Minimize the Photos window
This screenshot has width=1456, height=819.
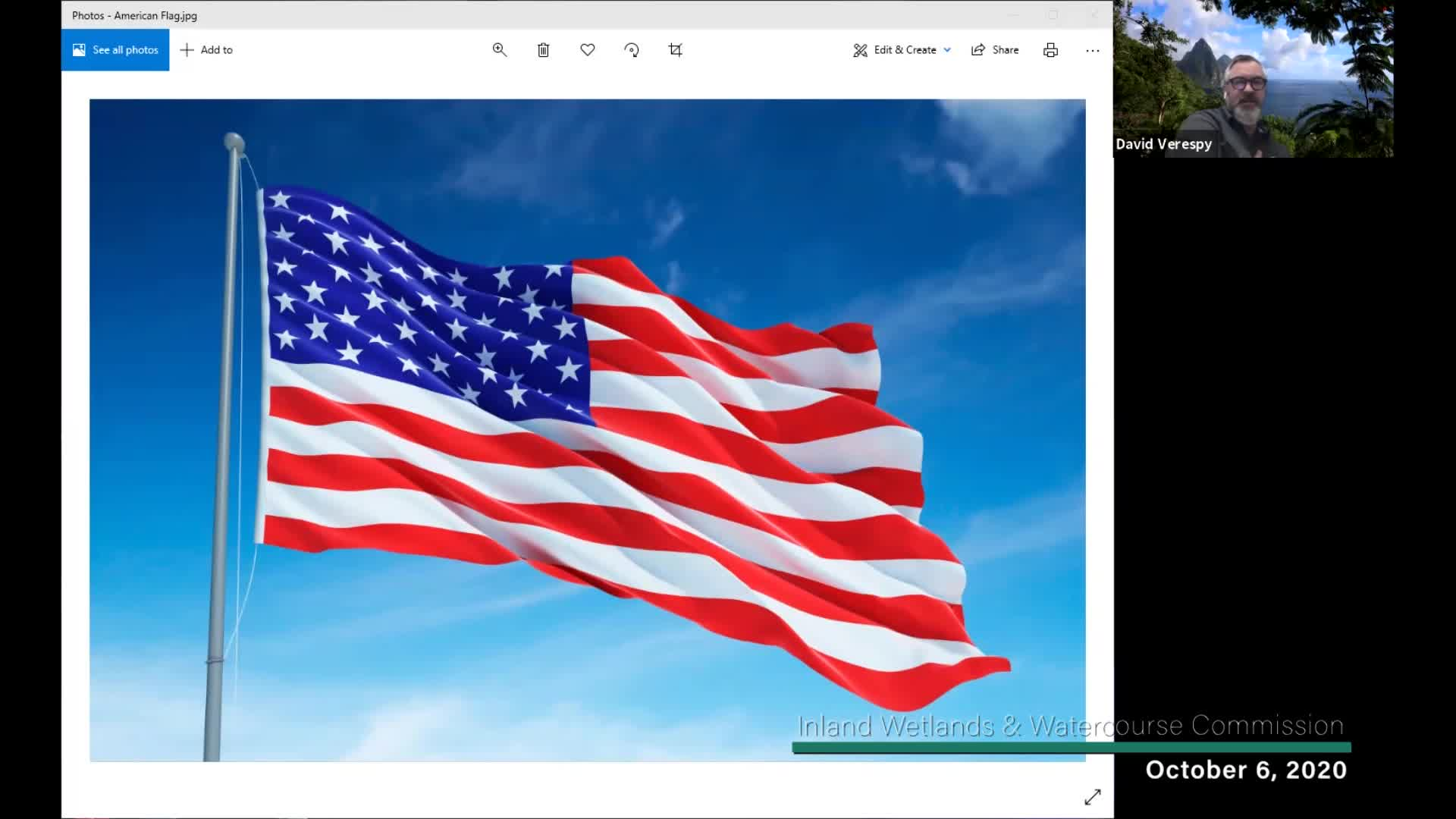click(x=1013, y=15)
